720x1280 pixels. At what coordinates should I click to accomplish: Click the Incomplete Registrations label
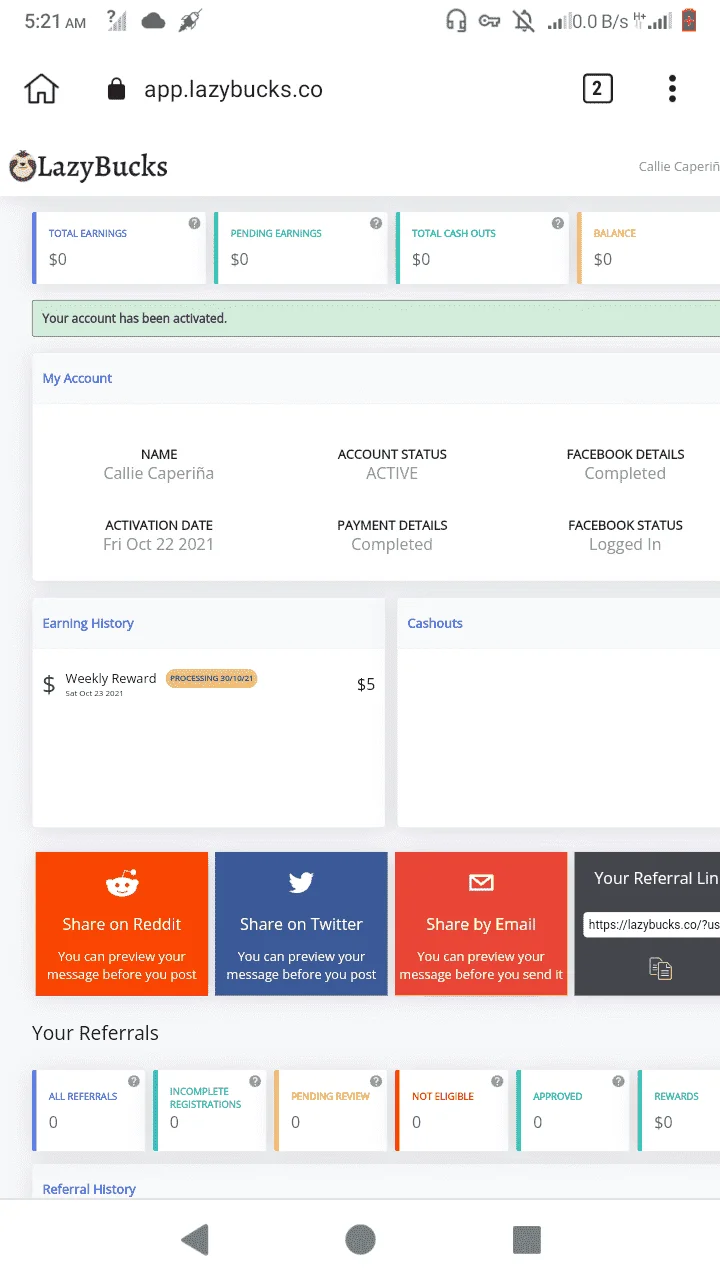click(205, 1098)
